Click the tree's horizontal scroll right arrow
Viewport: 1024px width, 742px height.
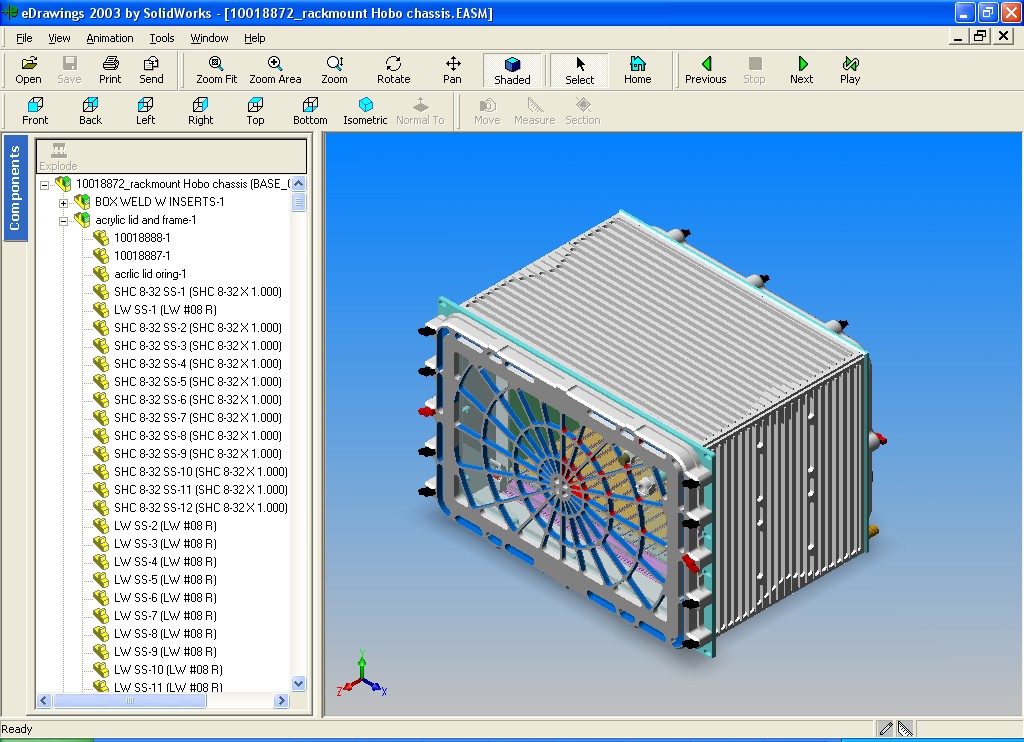point(281,700)
